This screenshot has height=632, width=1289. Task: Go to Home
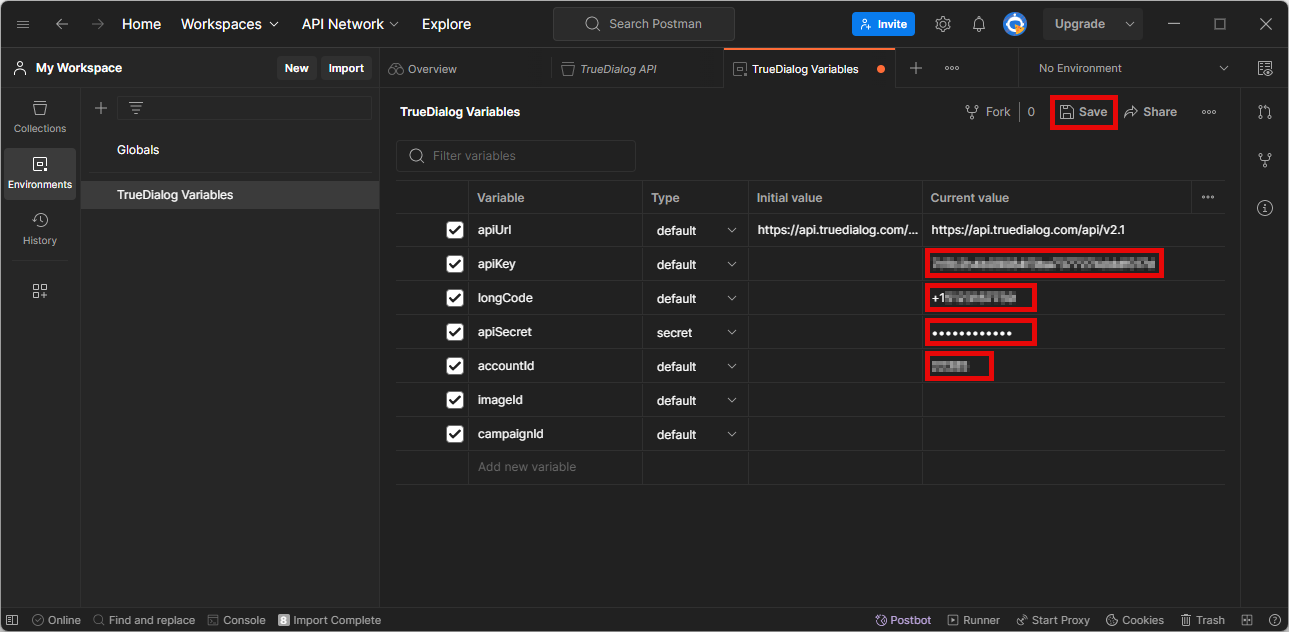click(x=141, y=24)
